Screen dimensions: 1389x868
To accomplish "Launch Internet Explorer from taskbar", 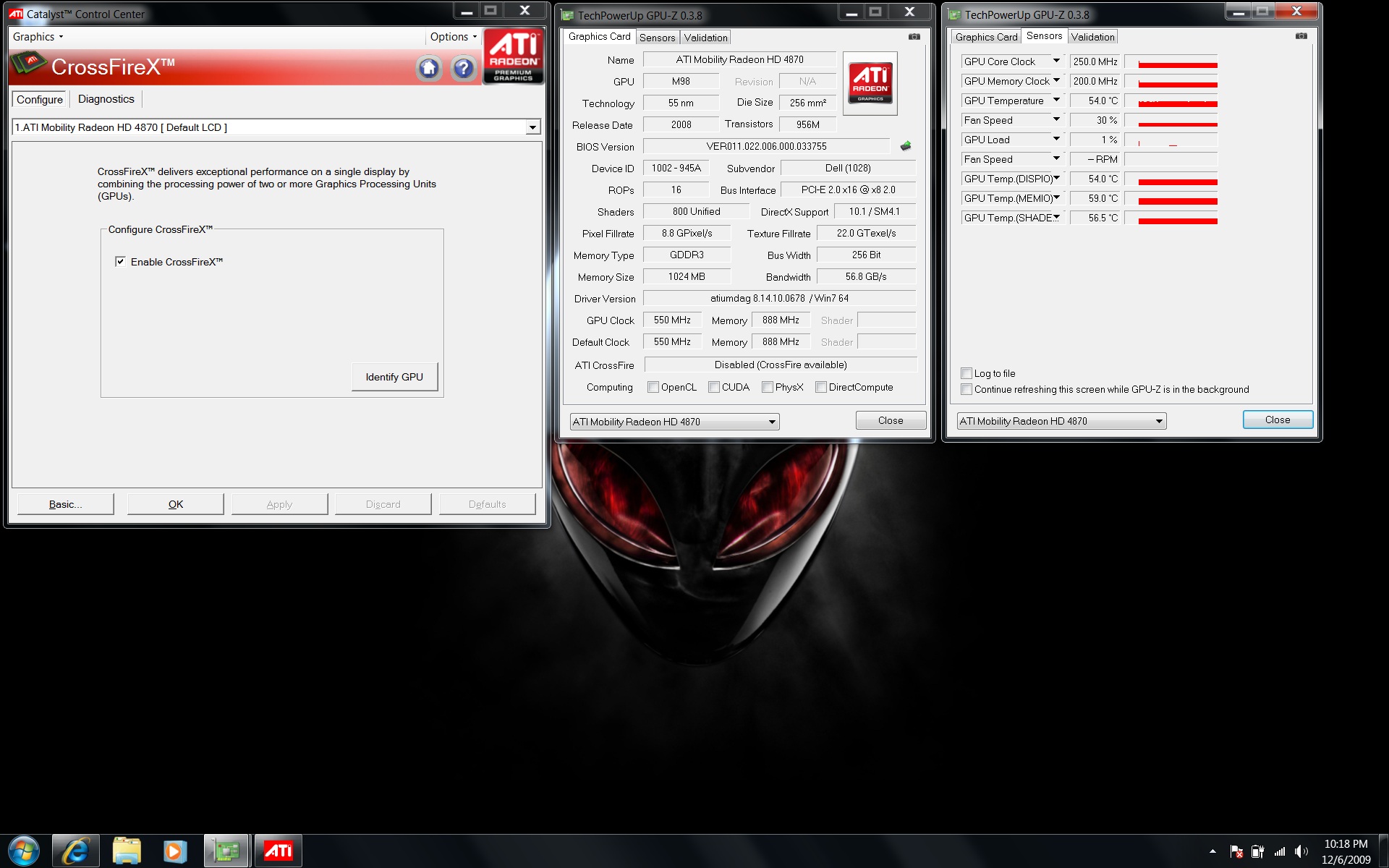I will [x=75, y=851].
